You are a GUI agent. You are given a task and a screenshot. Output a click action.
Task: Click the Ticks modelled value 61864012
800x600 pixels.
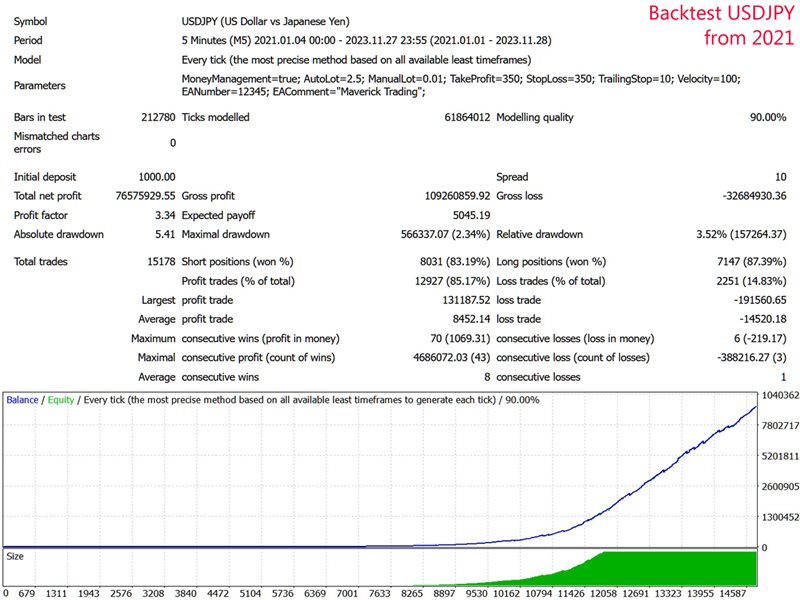pos(467,117)
